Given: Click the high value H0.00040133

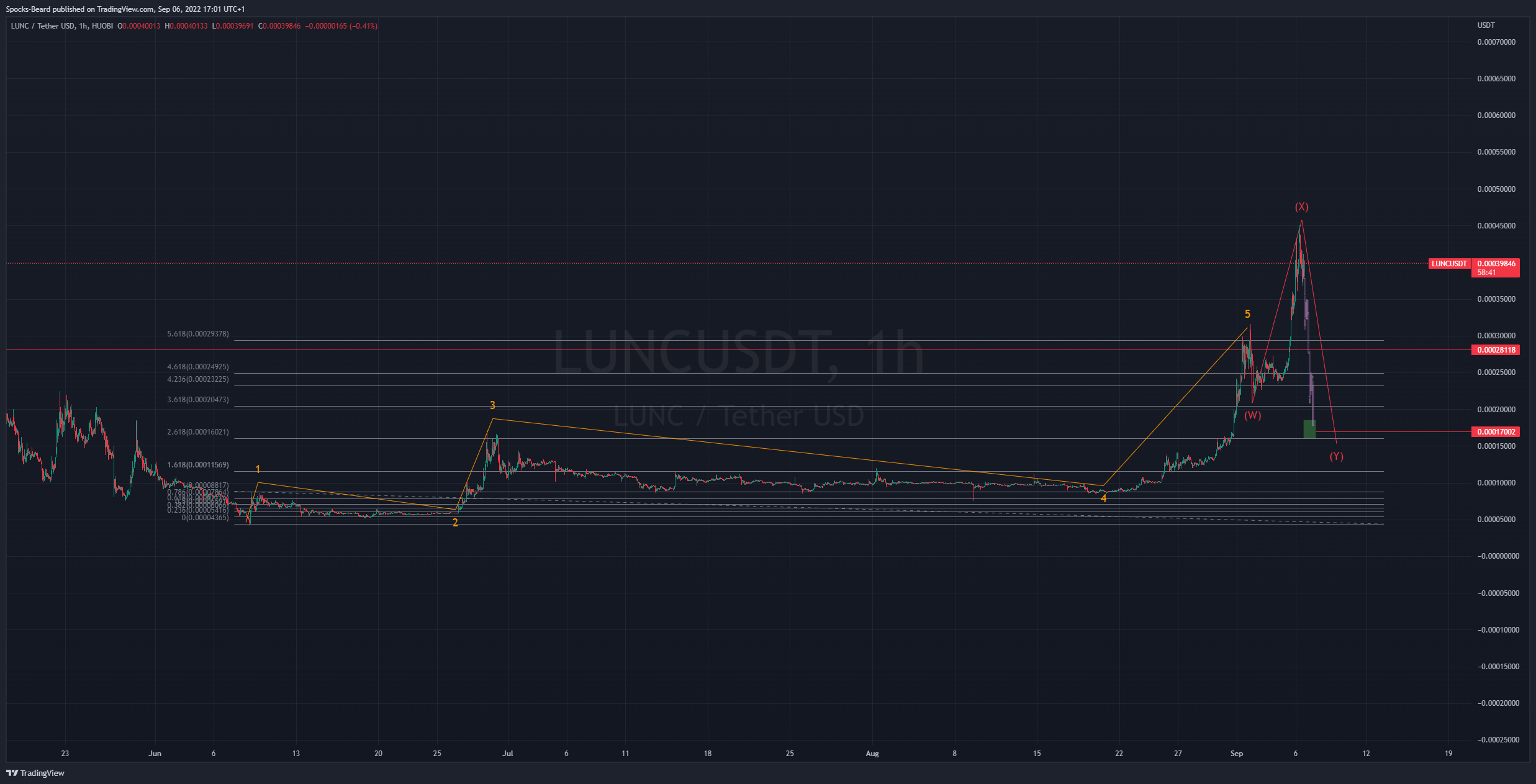Looking at the screenshot, I should pos(186,26).
